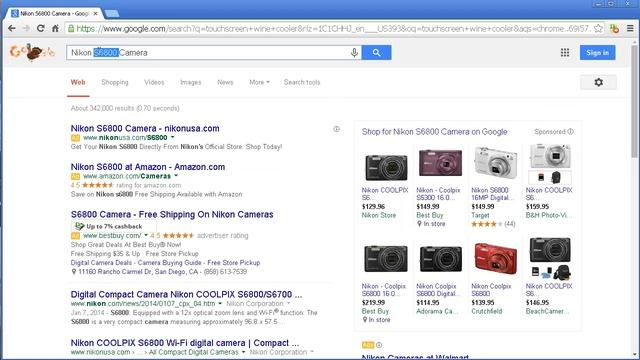Switch to the Videos tab
This screenshot has width=640, height=360.
(154, 82)
